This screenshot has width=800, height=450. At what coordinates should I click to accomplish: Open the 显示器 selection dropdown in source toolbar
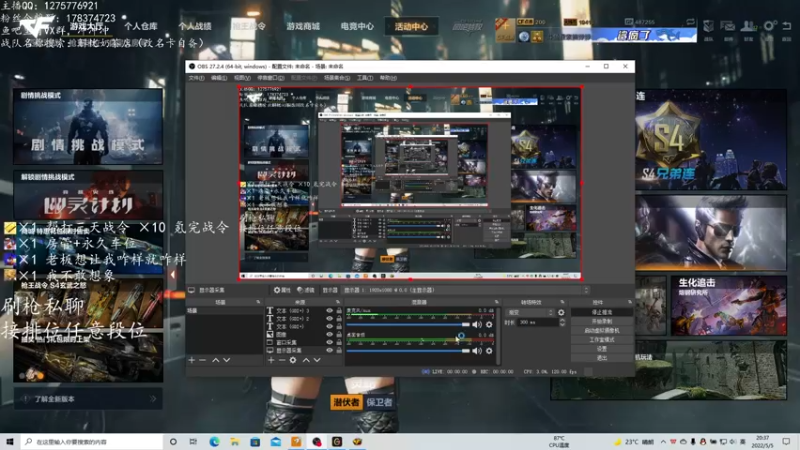tap(466, 290)
